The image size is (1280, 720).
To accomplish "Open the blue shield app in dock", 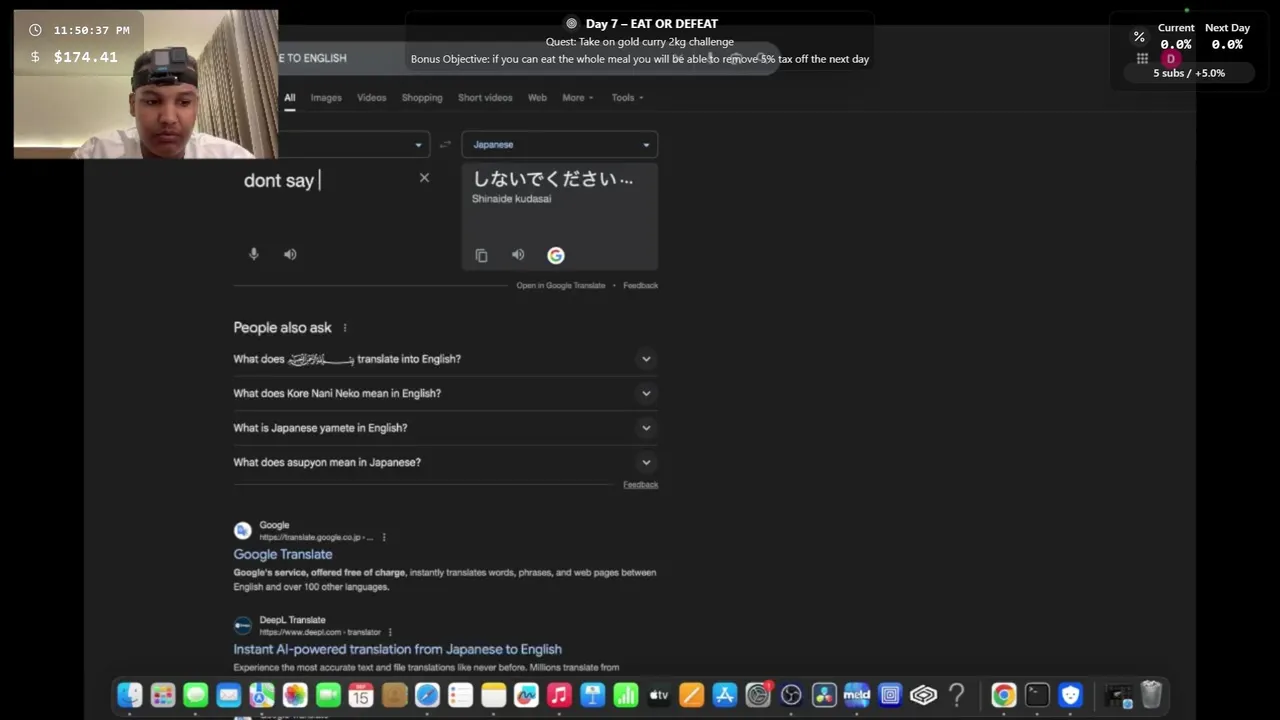I will tap(1070, 695).
